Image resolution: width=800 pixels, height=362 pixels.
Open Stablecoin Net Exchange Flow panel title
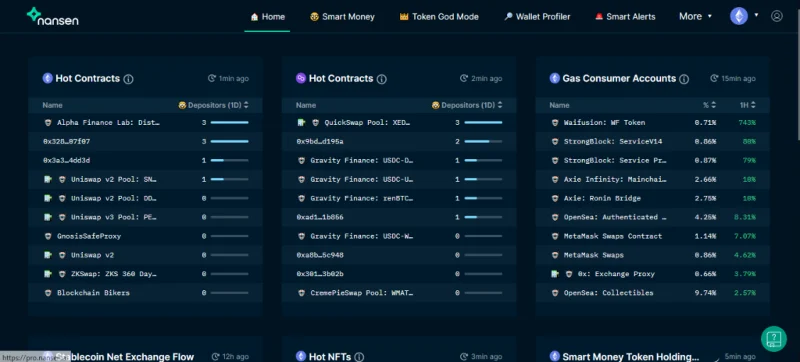click(x=125, y=356)
